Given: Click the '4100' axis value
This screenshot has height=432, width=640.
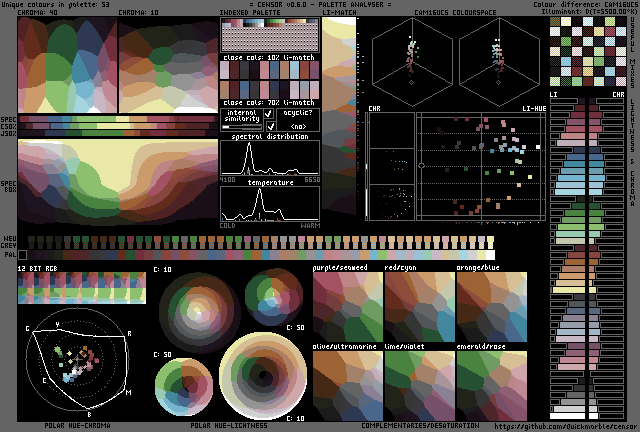Looking at the screenshot, I should point(227,179).
